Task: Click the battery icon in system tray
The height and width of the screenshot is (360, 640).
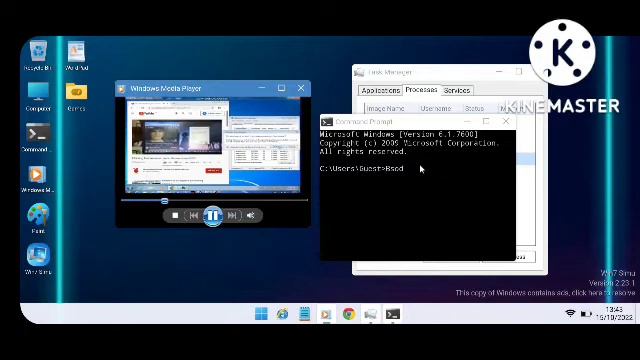Action: (586, 313)
